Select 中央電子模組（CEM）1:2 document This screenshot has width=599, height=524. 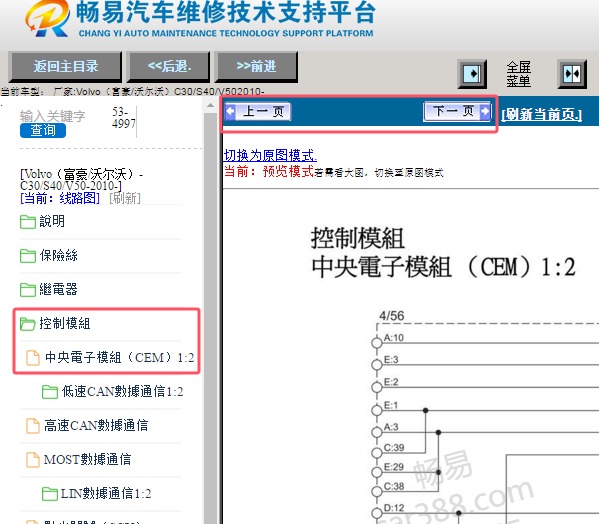point(119,357)
